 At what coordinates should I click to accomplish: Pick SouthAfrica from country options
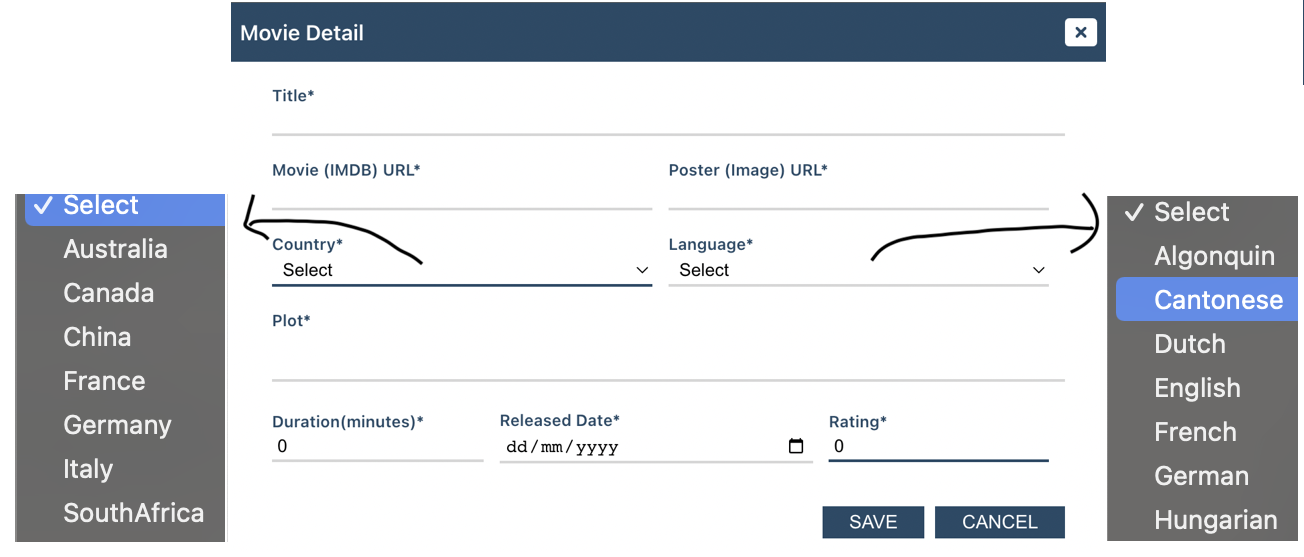tap(133, 513)
